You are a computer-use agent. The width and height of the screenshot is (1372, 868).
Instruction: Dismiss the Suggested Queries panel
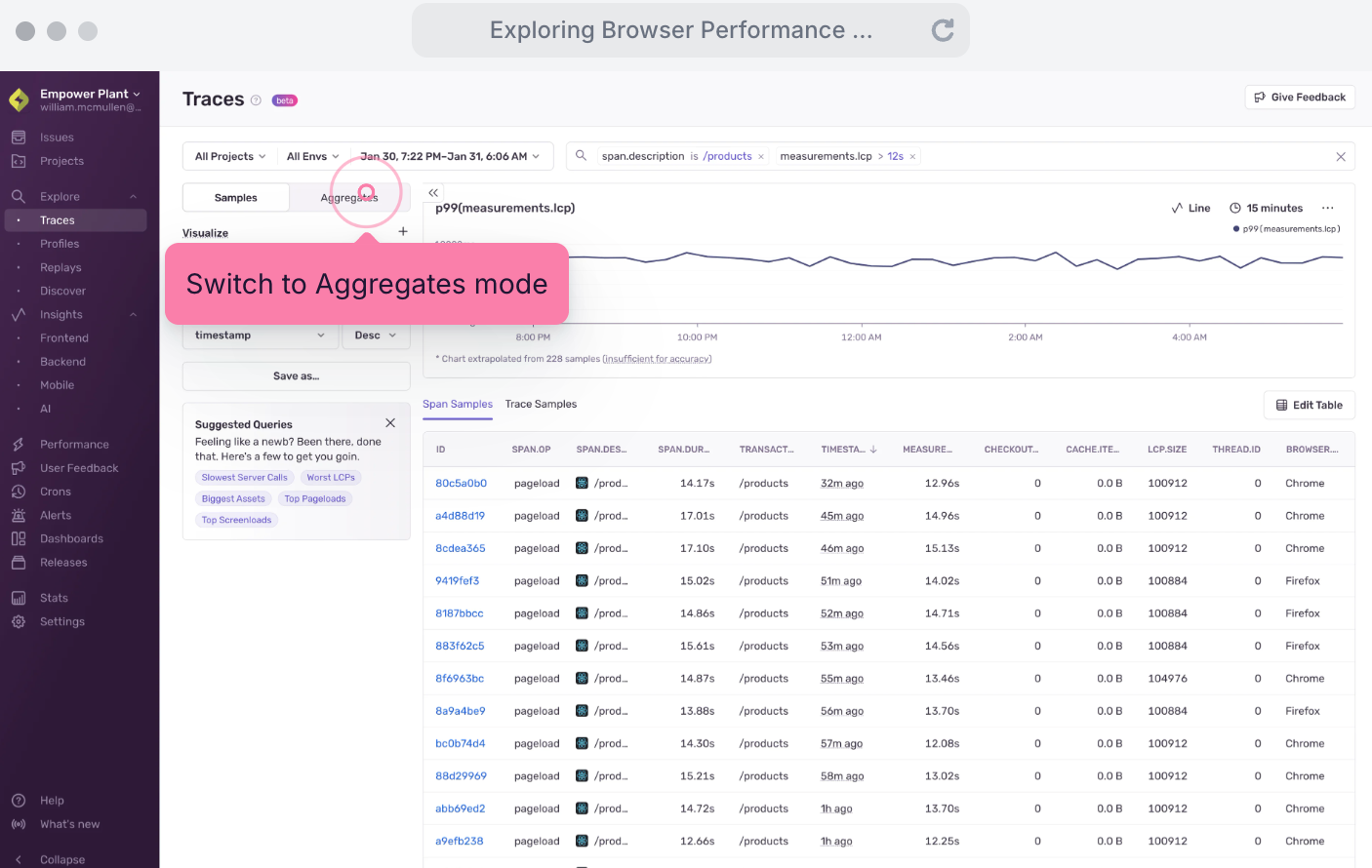tap(390, 423)
